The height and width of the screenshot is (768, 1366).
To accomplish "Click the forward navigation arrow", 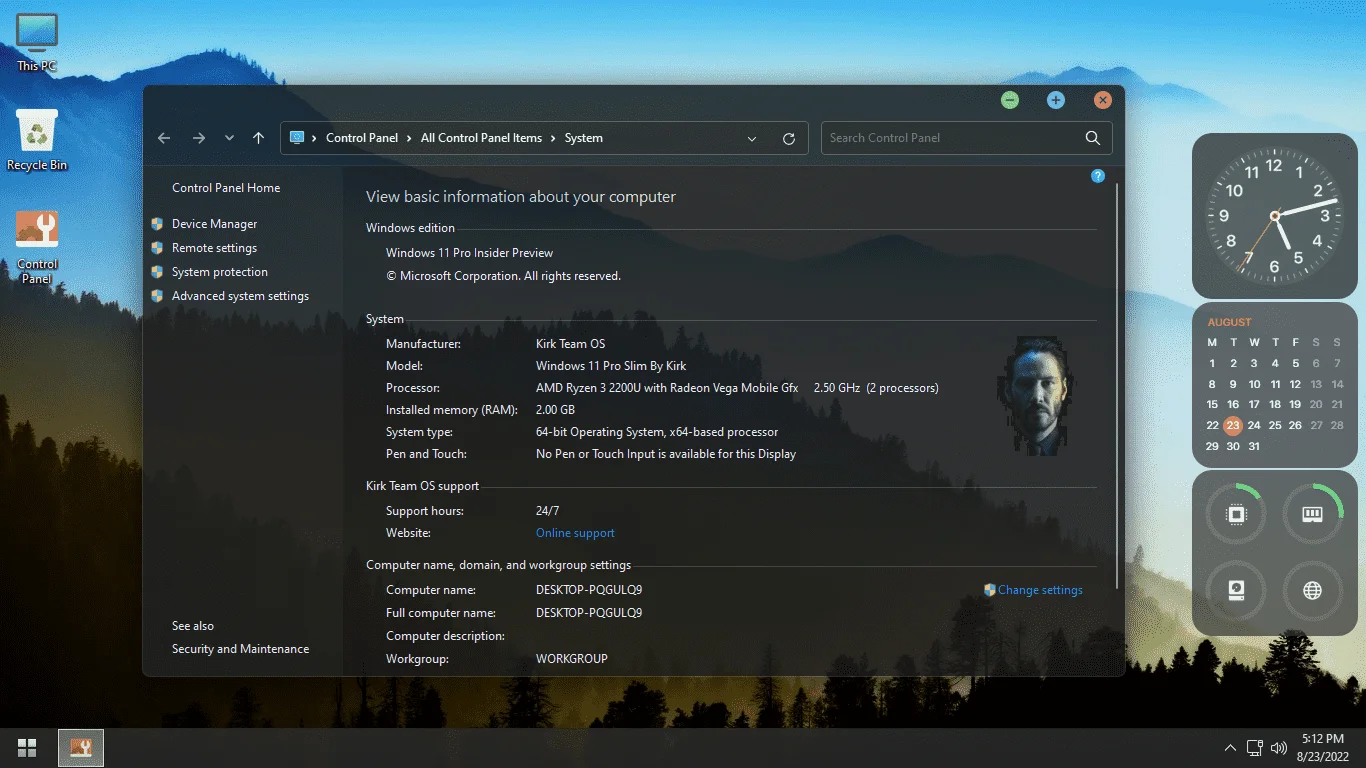I will 198,138.
